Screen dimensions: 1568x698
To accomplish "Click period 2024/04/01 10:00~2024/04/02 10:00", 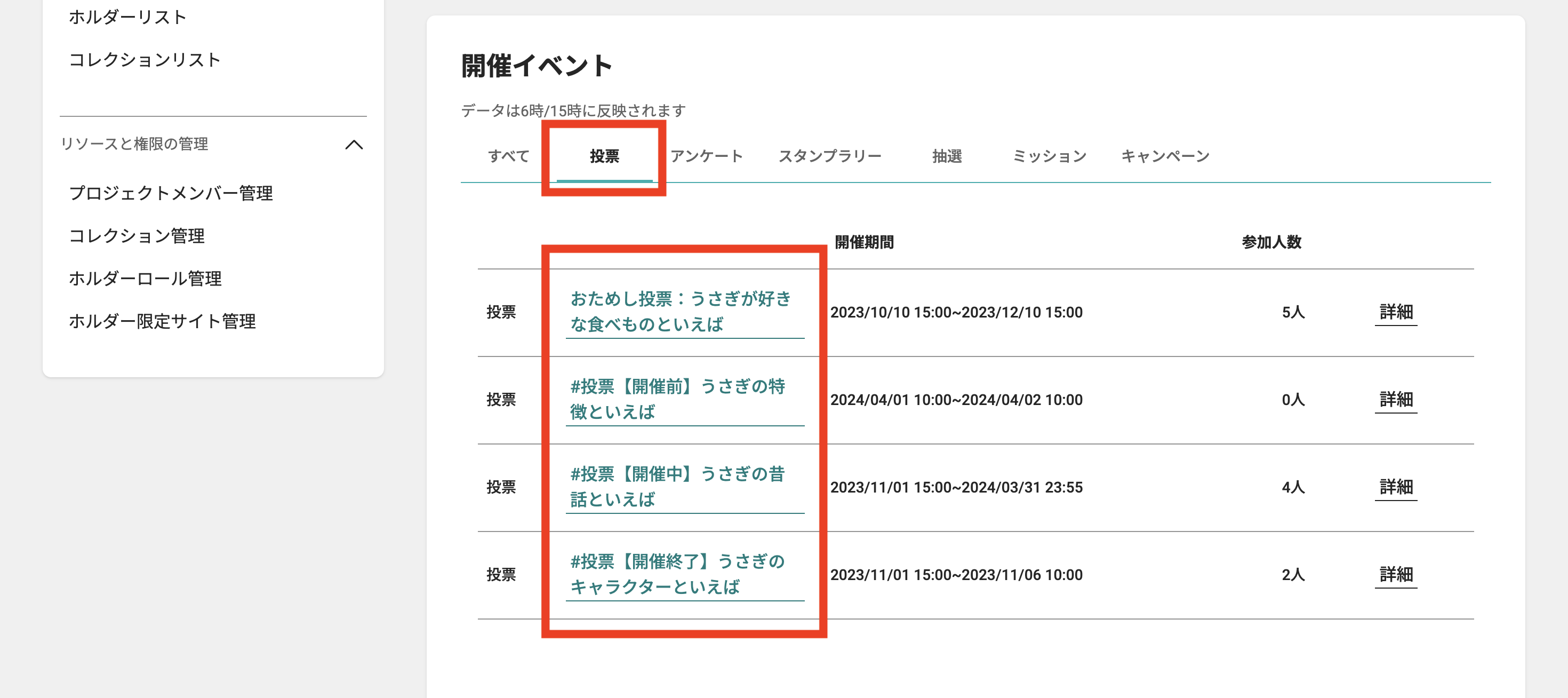I will pos(956,400).
